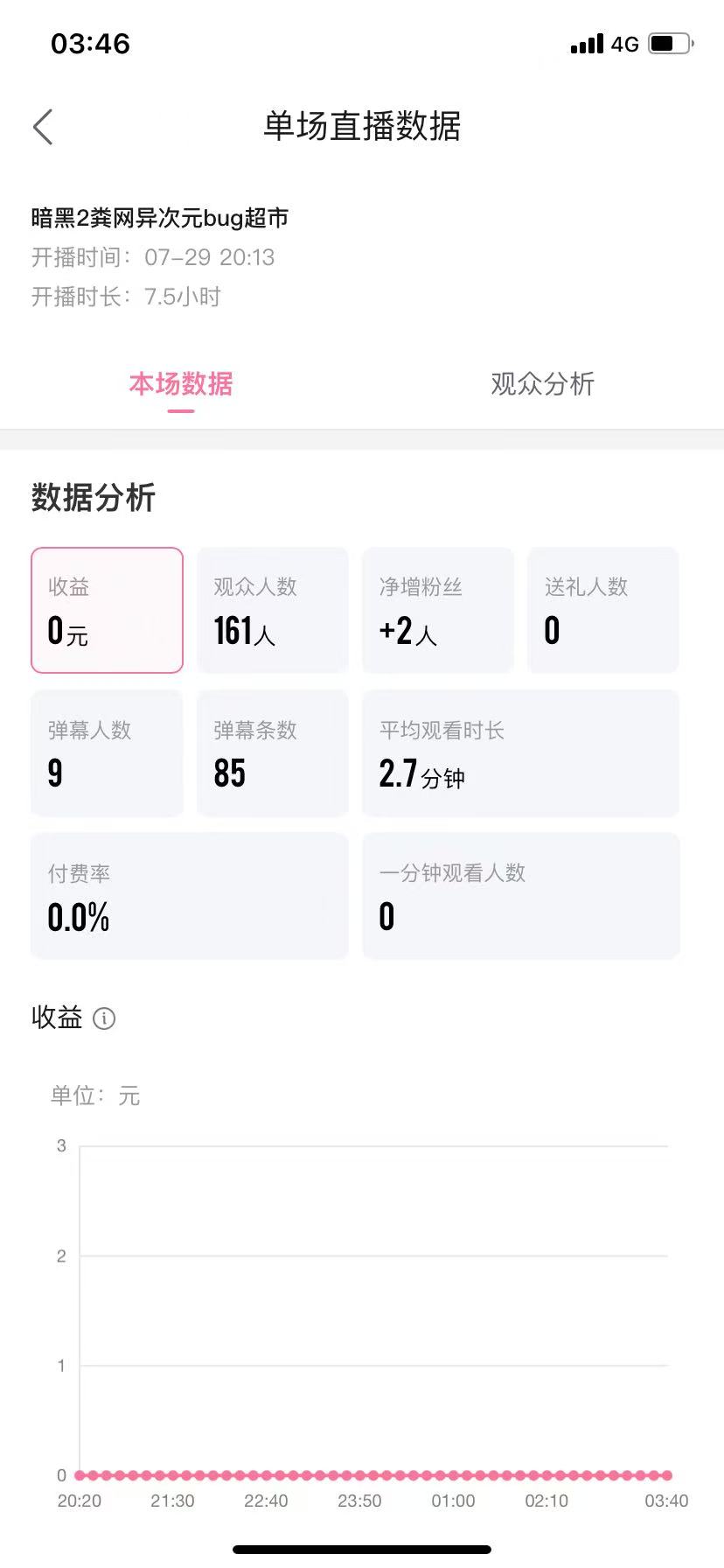Select the 观众人数 metric card
The width and height of the screenshot is (724, 1568).
pyautogui.click(x=273, y=610)
